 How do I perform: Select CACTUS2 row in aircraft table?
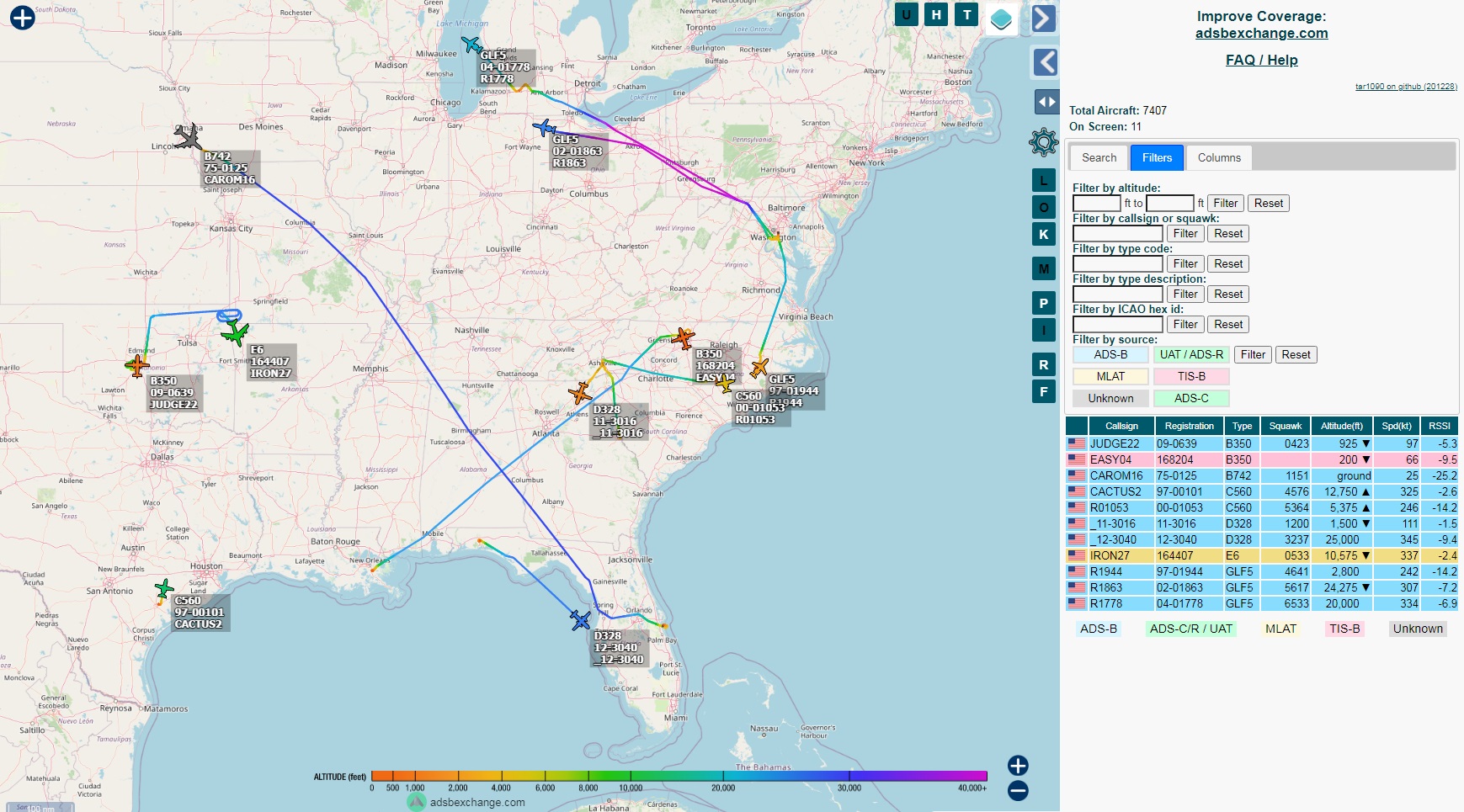[1262, 491]
